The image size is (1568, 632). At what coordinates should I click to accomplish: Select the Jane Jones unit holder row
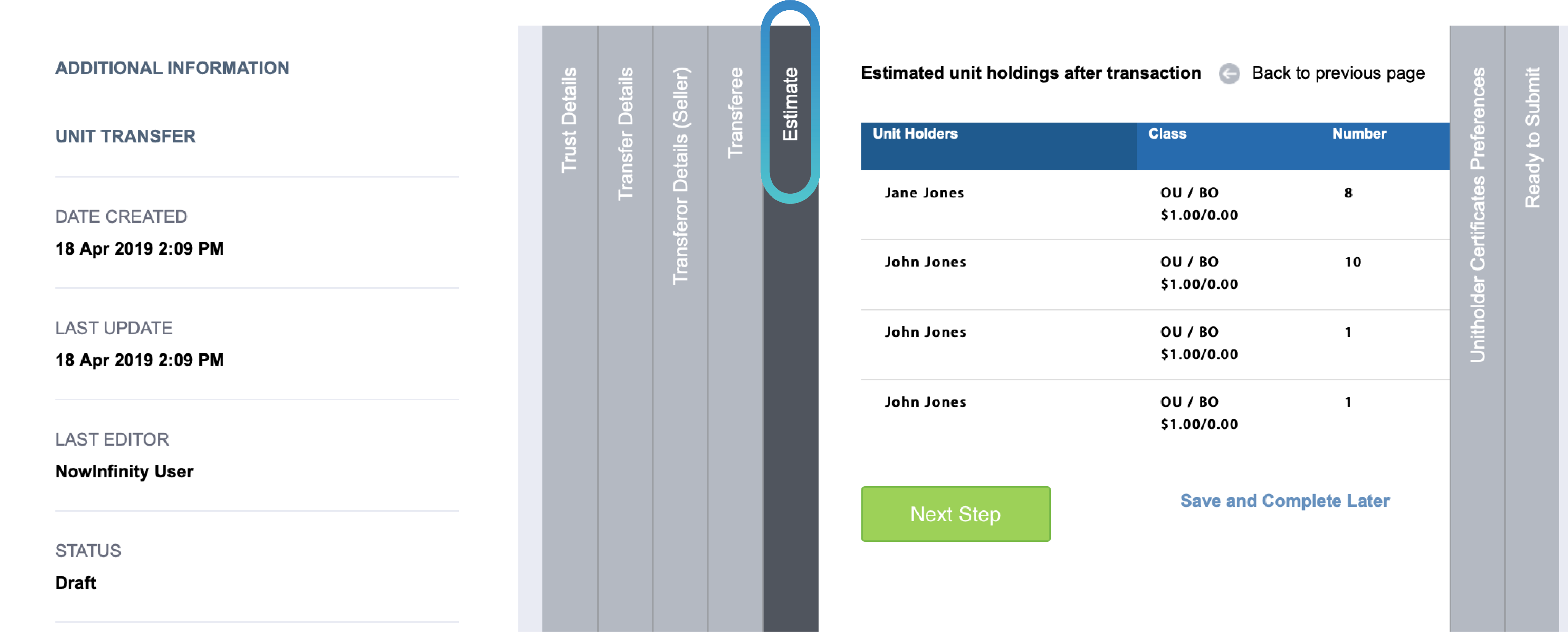(924, 193)
